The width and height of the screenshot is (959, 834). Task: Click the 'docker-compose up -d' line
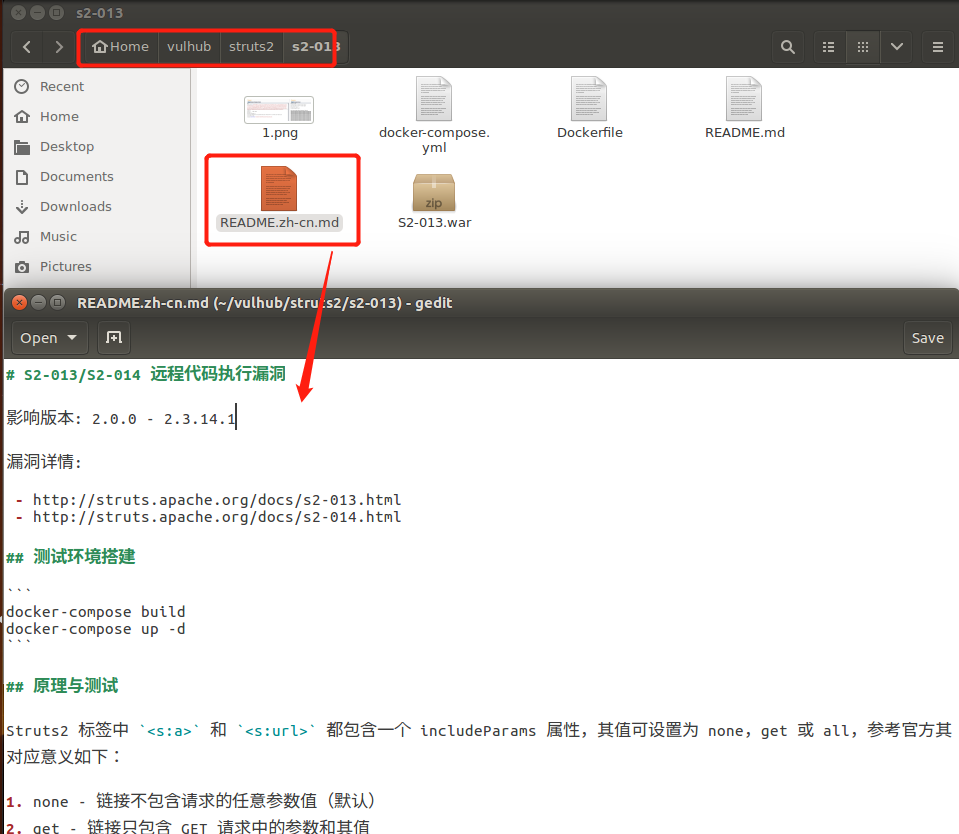[95, 629]
